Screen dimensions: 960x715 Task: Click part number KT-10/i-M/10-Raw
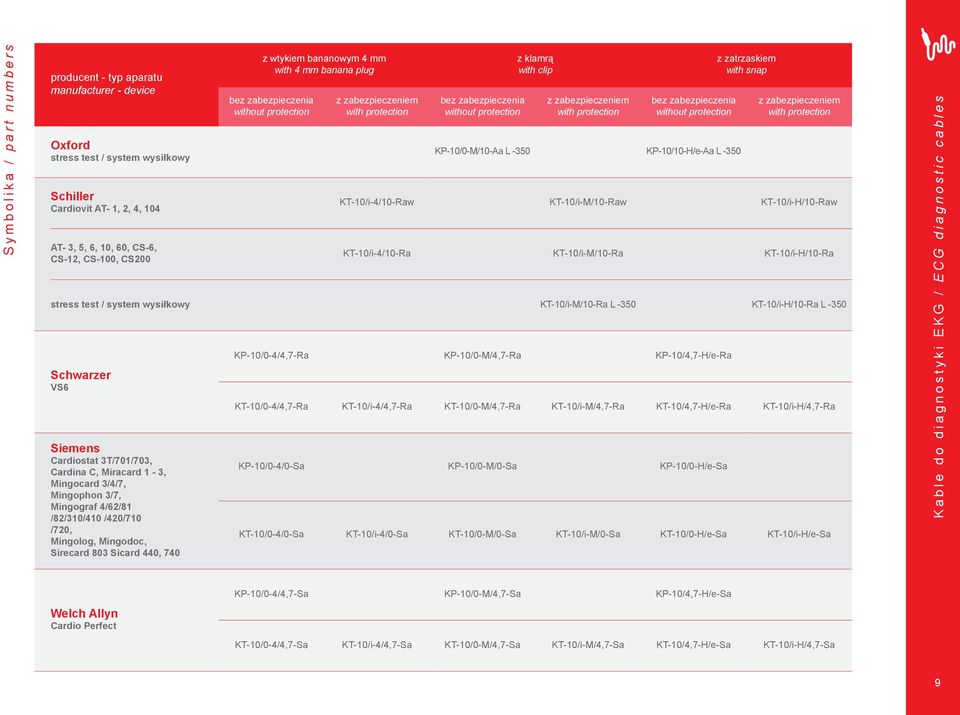click(x=588, y=202)
